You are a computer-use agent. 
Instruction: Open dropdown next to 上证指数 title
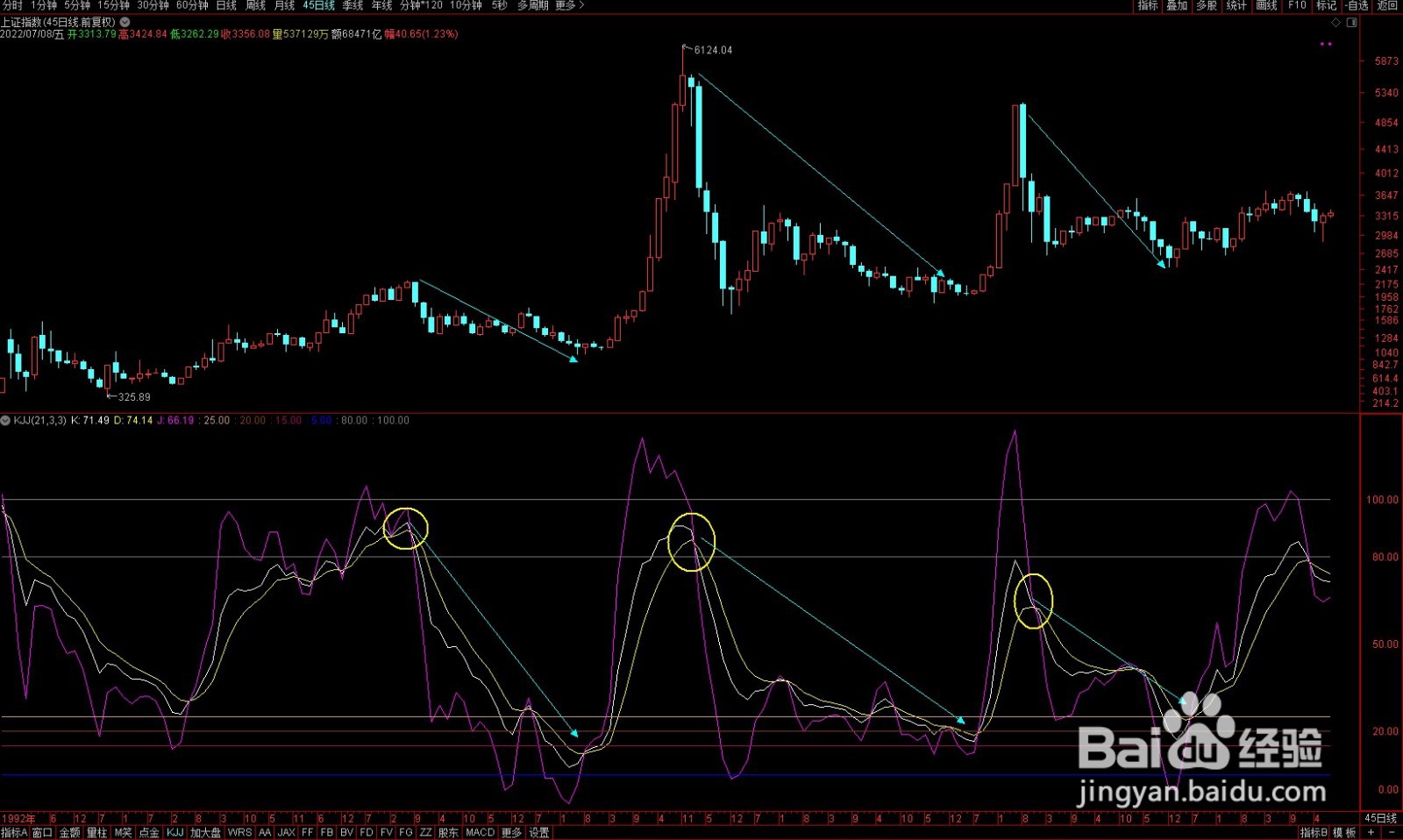pos(125,22)
